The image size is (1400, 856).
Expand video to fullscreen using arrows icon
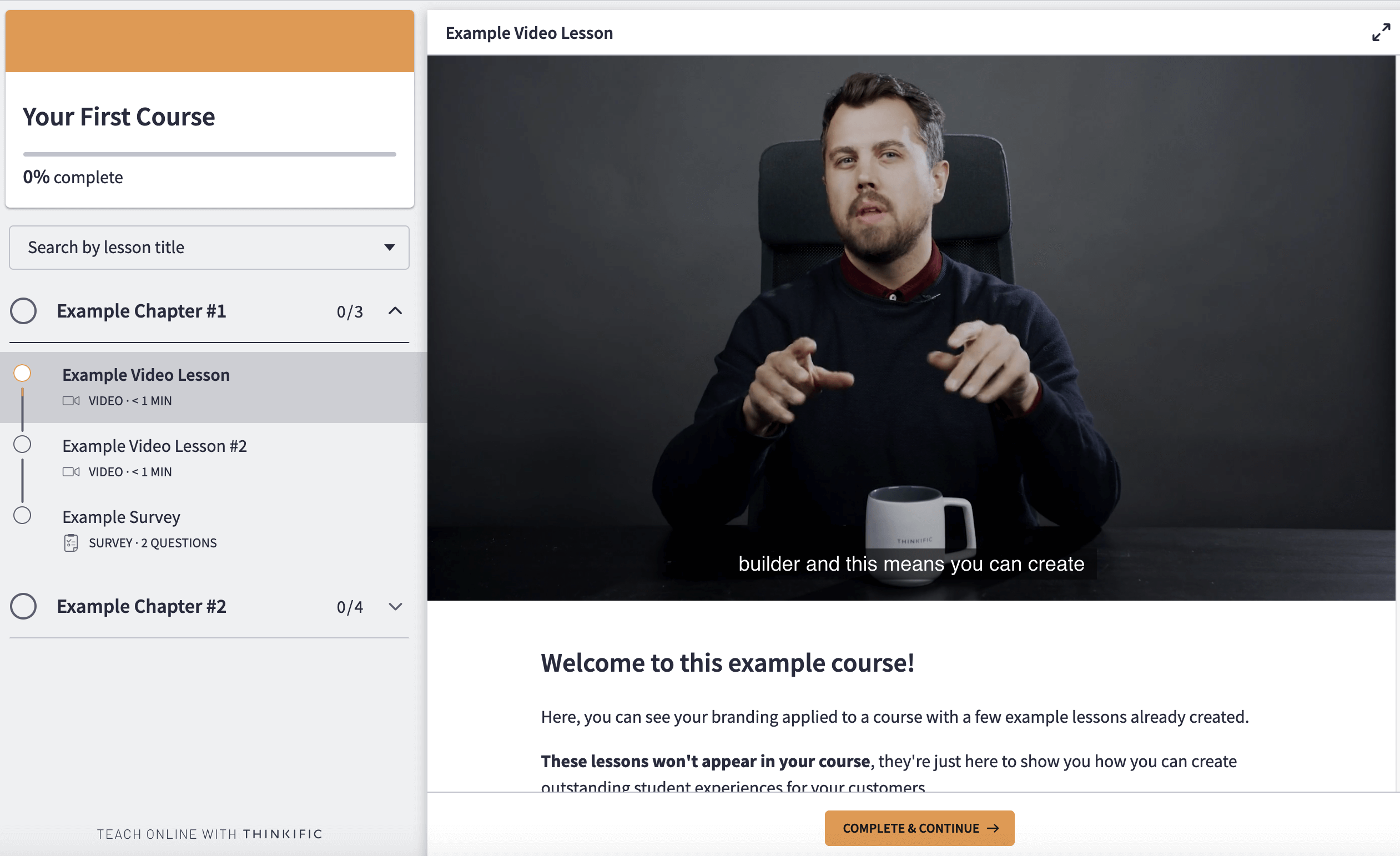click(1381, 32)
